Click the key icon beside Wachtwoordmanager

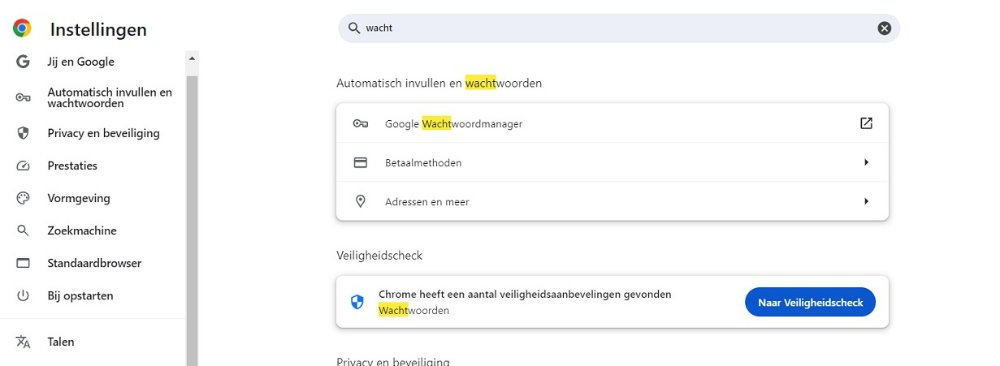click(360, 124)
